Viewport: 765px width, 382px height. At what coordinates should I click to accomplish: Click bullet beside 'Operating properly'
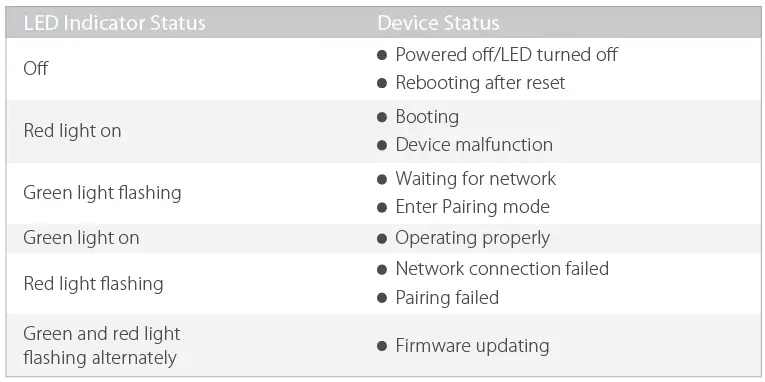coord(382,239)
